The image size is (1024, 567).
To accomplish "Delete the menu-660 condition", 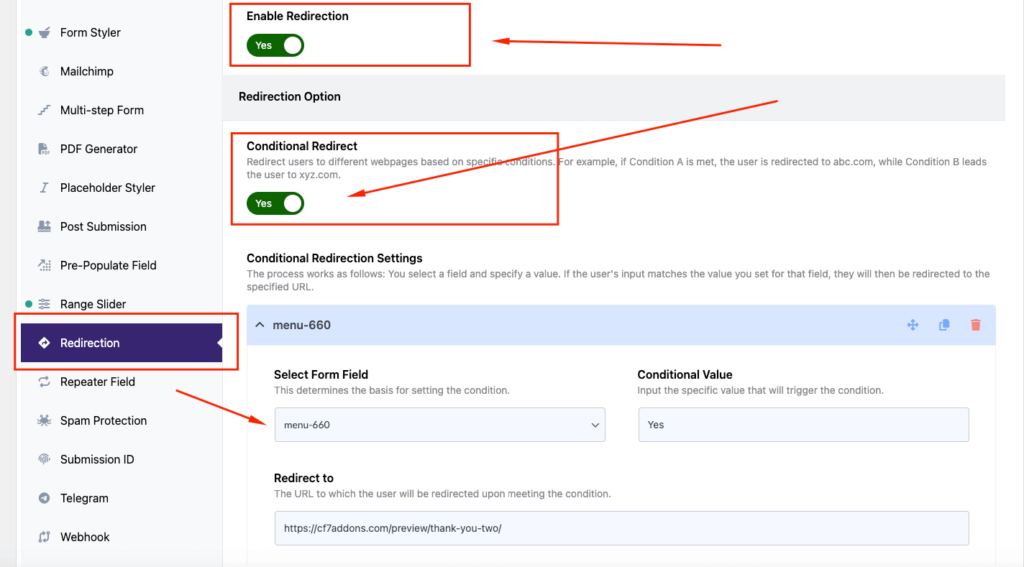I will point(975,325).
